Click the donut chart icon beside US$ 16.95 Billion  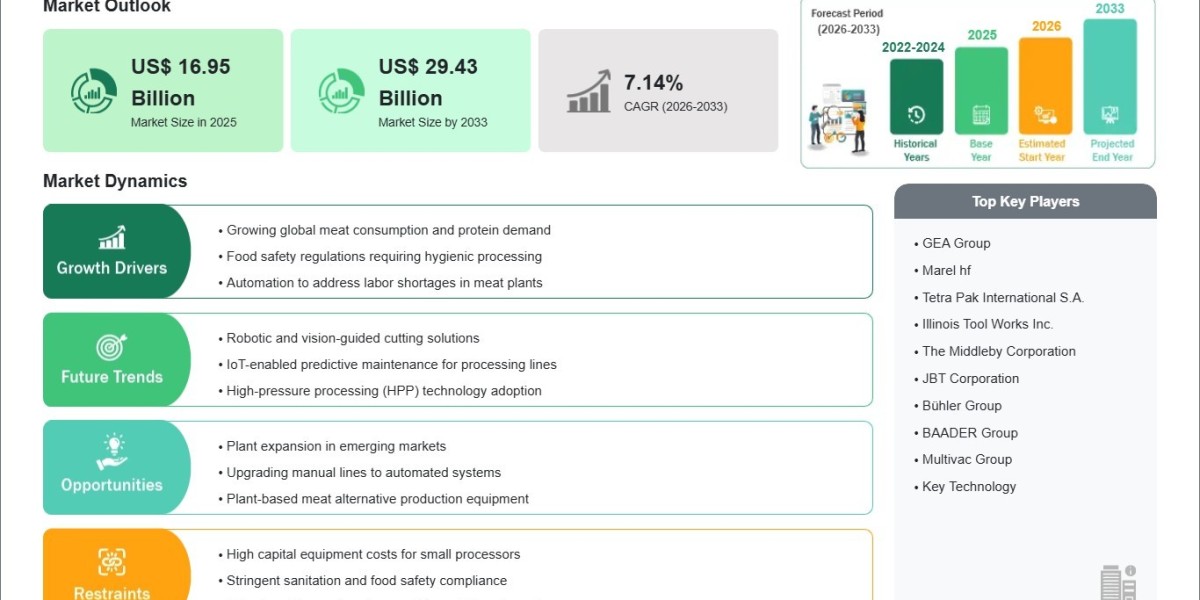pos(93,91)
